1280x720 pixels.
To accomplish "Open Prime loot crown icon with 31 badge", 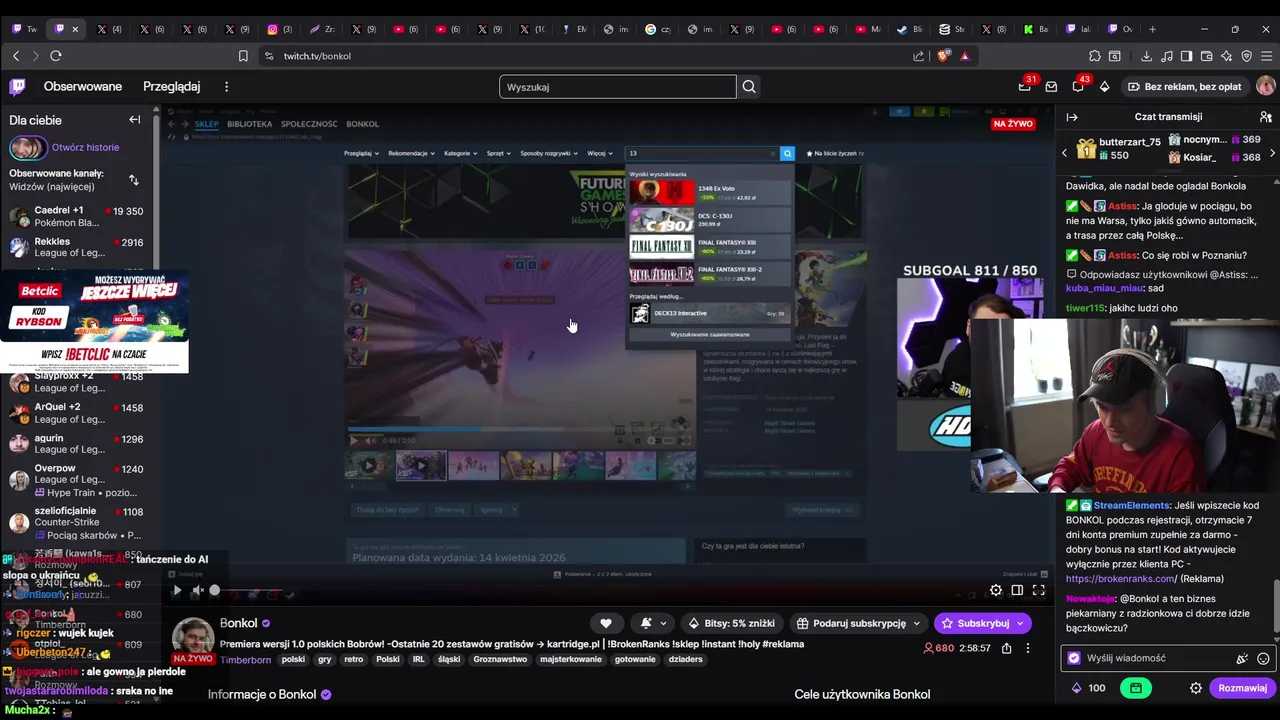I will [x=1024, y=87].
